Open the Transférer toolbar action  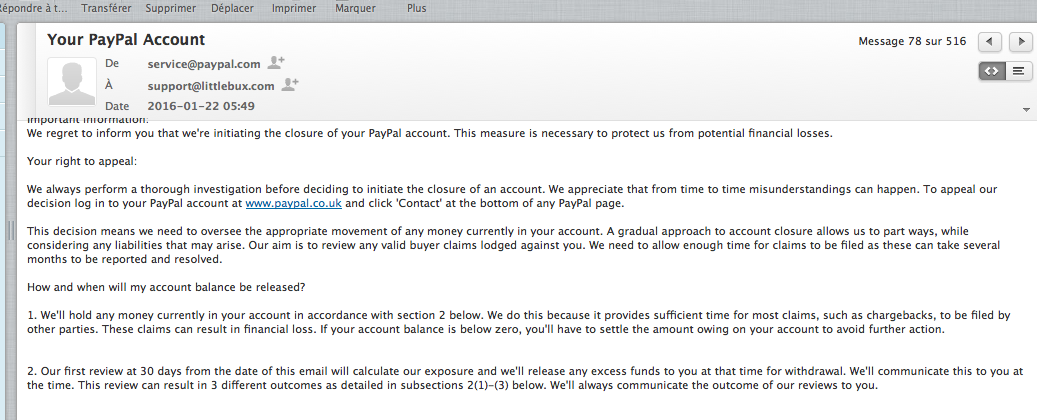[x=106, y=7]
